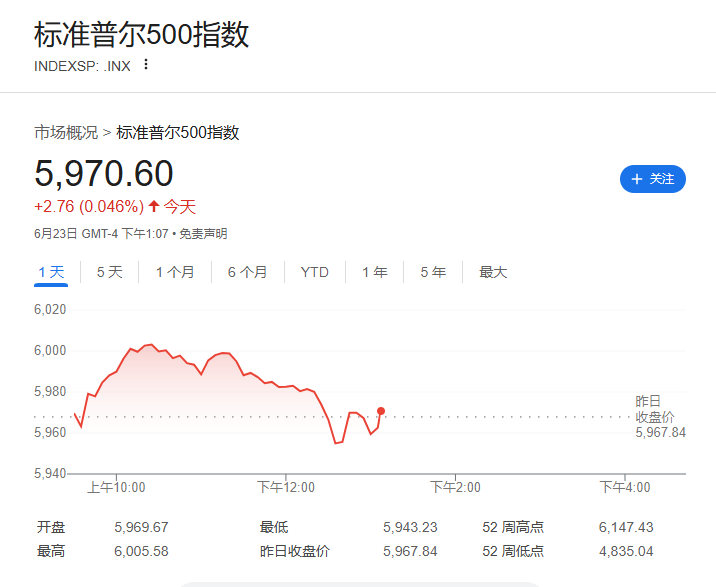Click the 昨日收盘价 table value 5,967.84

[x=410, y=551]
